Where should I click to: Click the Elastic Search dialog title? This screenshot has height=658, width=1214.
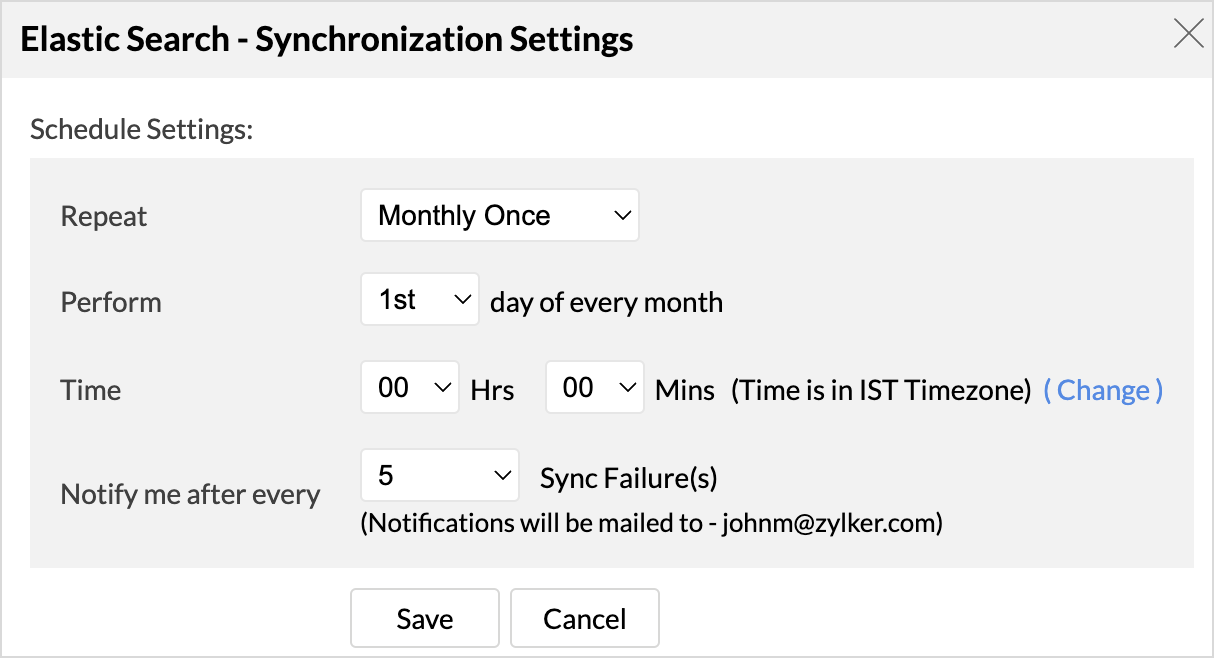click(x=327, y=39)
